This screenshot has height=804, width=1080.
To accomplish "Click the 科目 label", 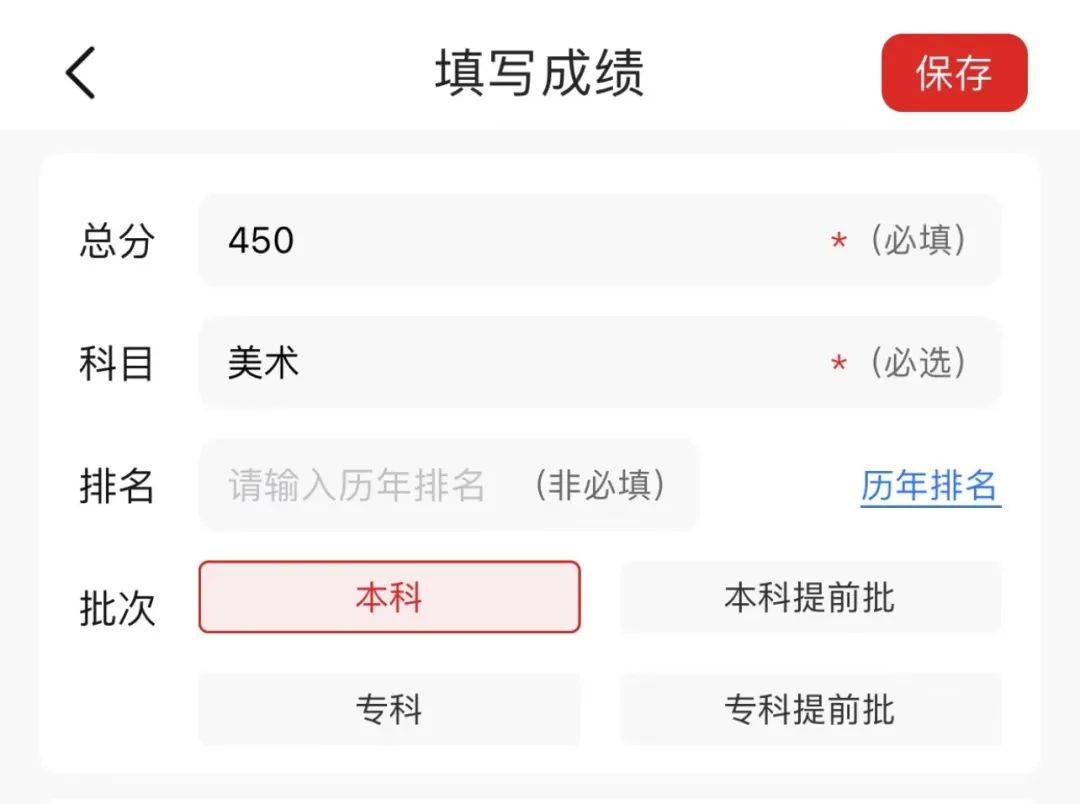I will [117, 363].
